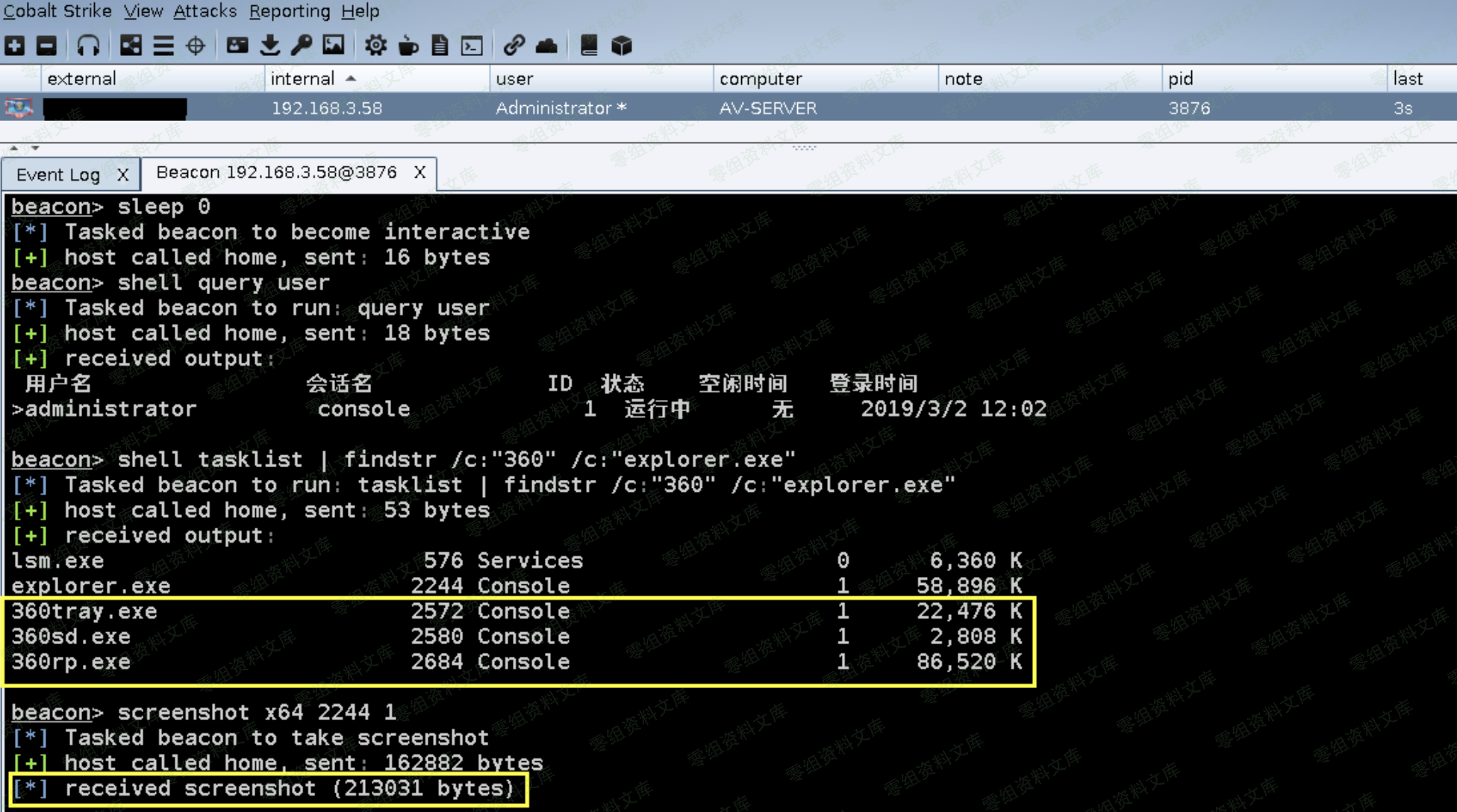Open listeners via the headphones icon

88,46
